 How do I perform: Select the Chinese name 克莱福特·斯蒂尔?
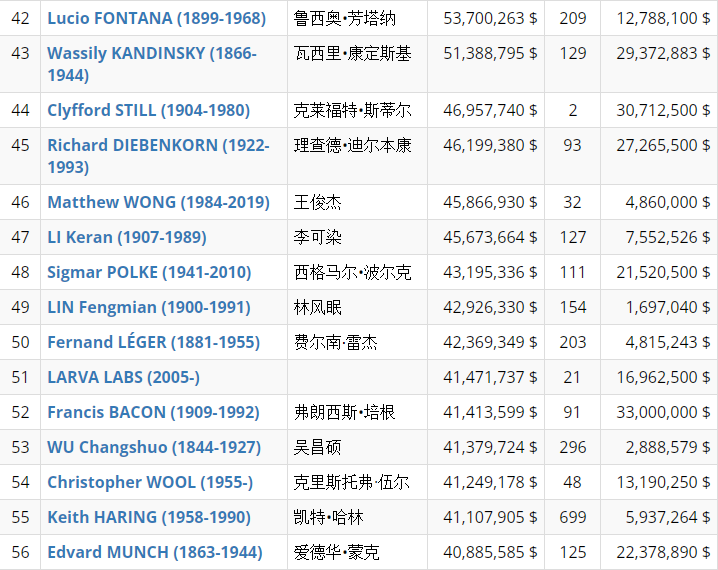tap(353, 110)
